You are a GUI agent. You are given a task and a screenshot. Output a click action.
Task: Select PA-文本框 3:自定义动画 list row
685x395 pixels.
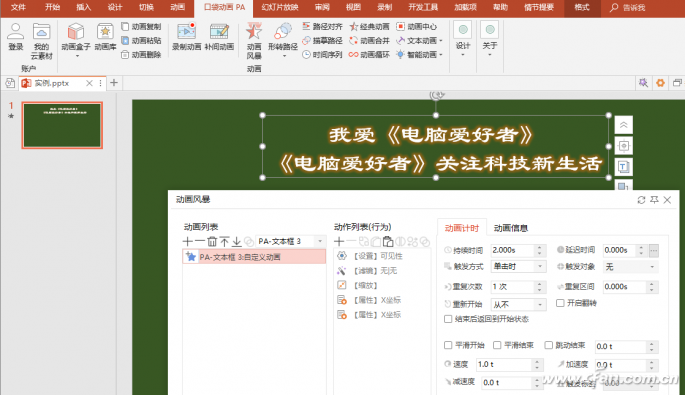click(x=254, y=257)
